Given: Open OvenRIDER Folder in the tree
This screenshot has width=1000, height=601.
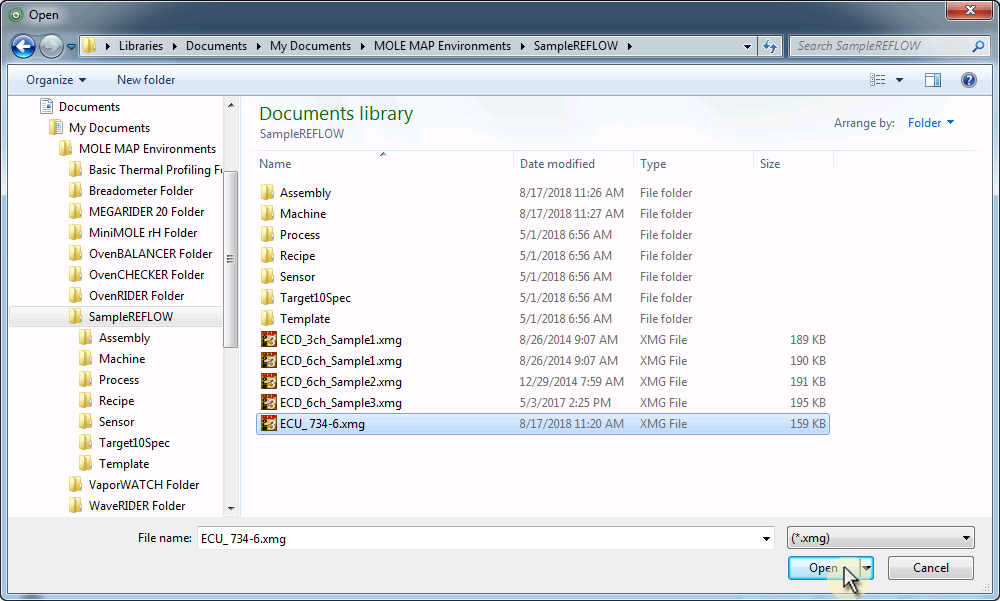Looking at the screenshot, I should tap(136, 296).
